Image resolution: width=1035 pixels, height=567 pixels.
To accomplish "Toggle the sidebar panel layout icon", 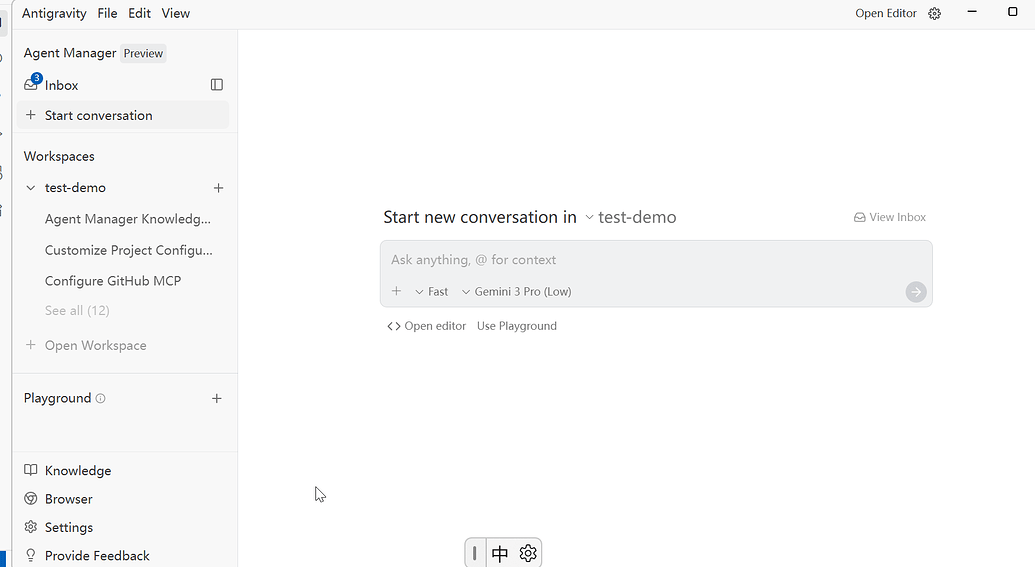I will pos(217,84).
